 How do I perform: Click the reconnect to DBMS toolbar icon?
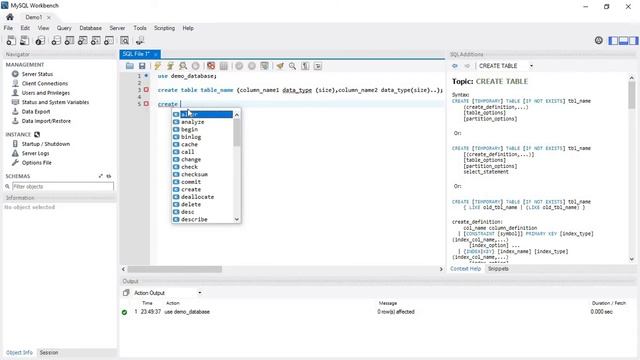[140, 40]
